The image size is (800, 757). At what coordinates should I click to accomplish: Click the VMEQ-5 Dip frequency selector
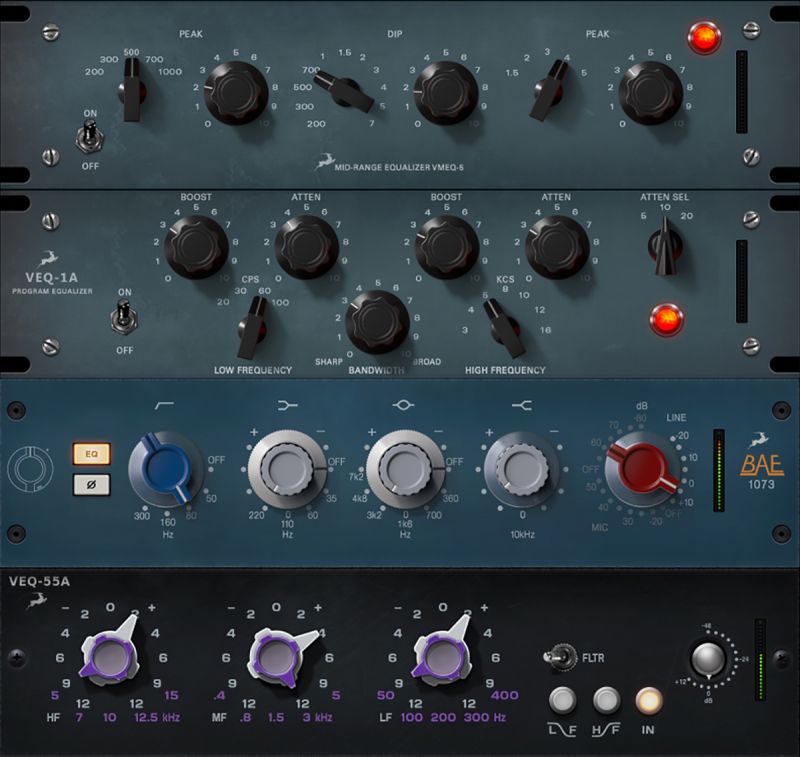(x=344, y=92)
